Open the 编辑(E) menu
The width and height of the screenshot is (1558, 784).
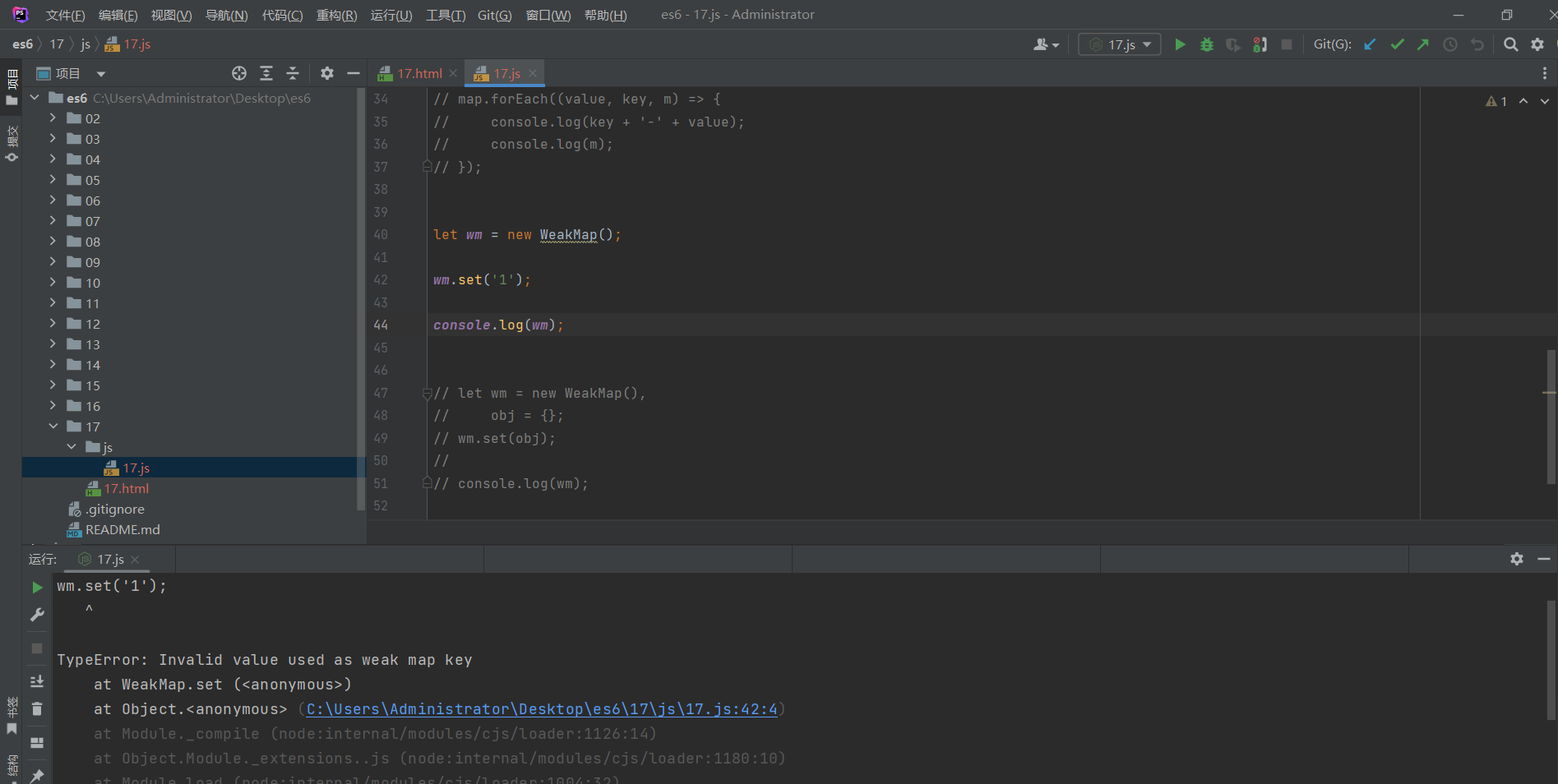(x=118, y=16)
